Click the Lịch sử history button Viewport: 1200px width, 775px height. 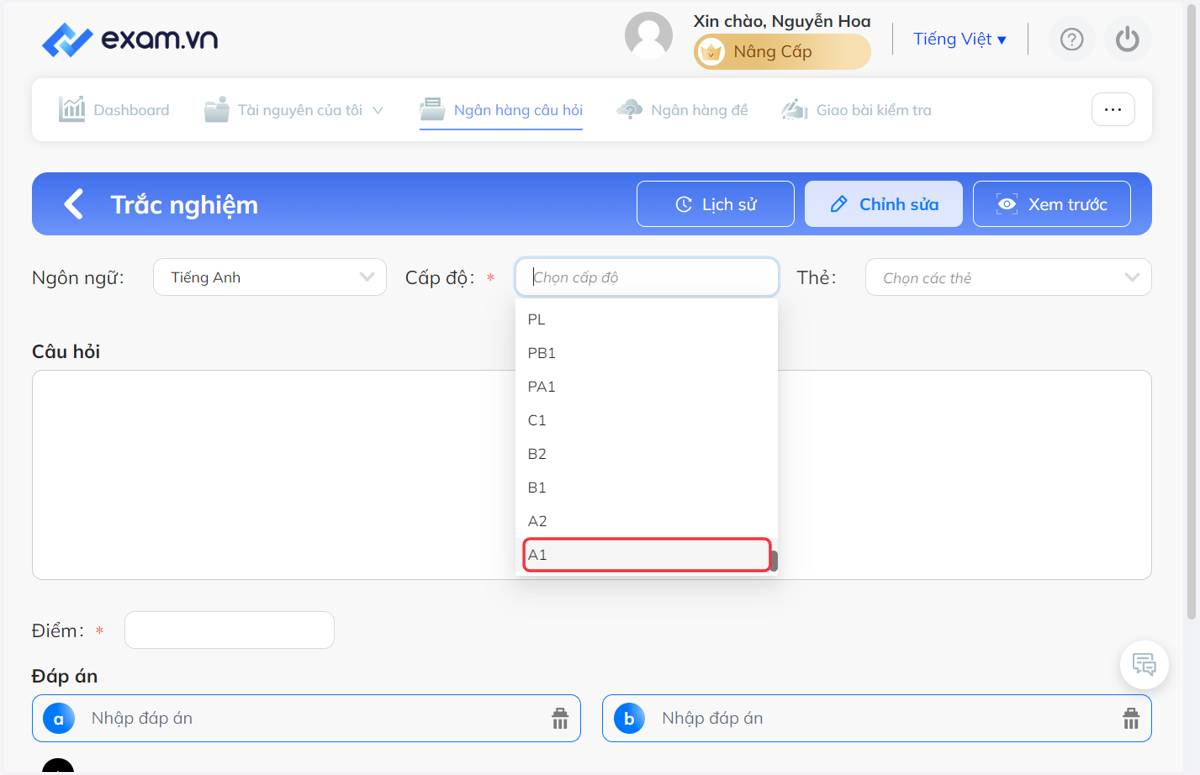(716, 204)
